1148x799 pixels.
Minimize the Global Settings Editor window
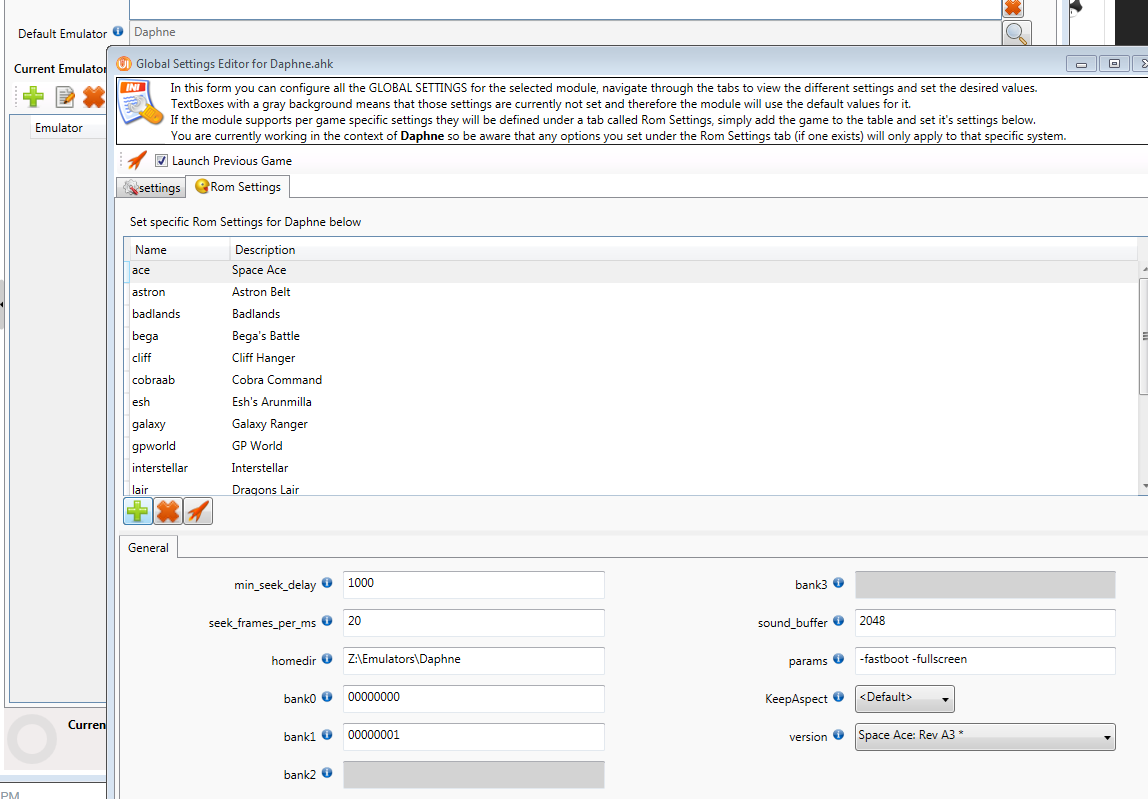pos(1081,64)
